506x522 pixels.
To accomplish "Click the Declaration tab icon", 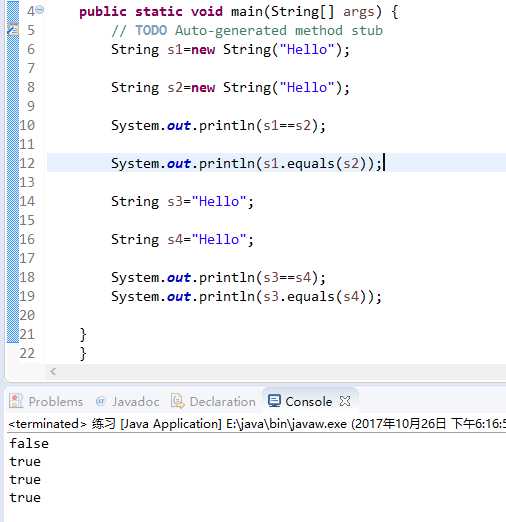I will tap(177, 401).
